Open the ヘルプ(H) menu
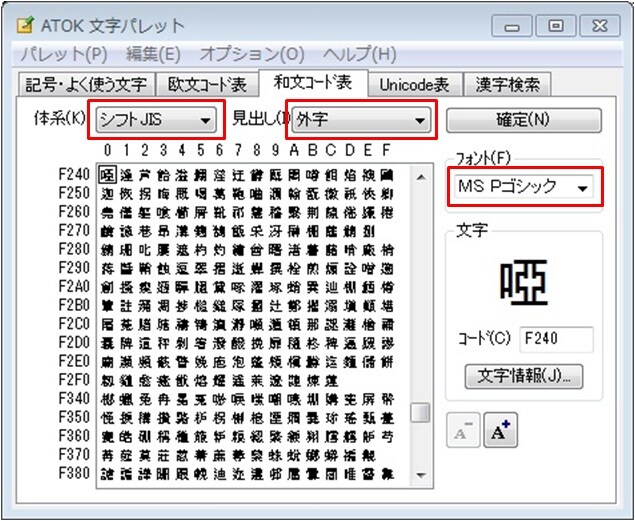635x521 pixels. tap(360, 54)
